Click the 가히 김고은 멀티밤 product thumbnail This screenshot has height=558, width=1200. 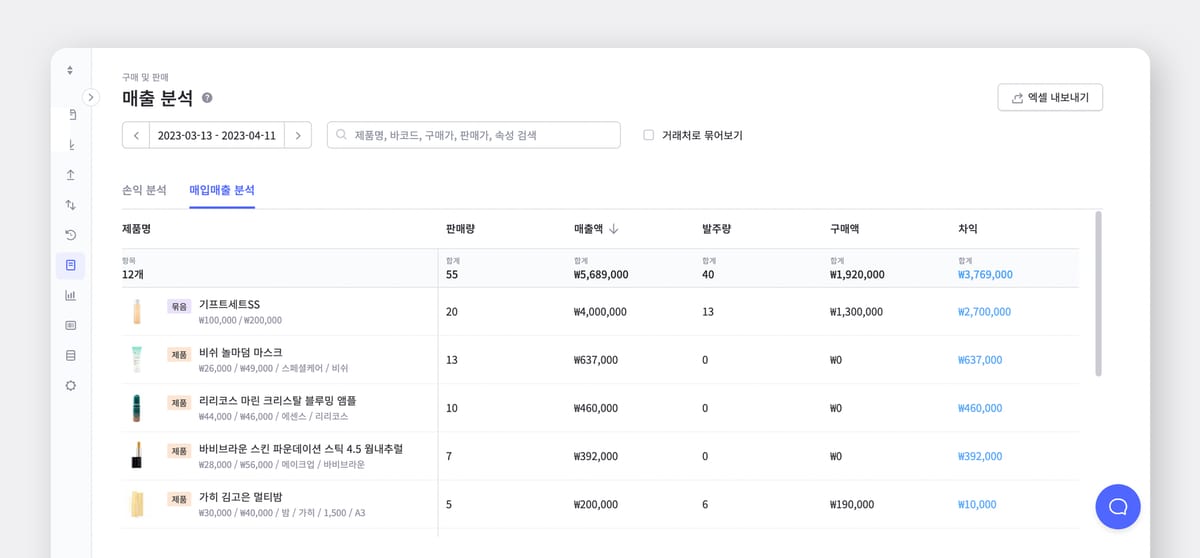(x=136, y=504)
